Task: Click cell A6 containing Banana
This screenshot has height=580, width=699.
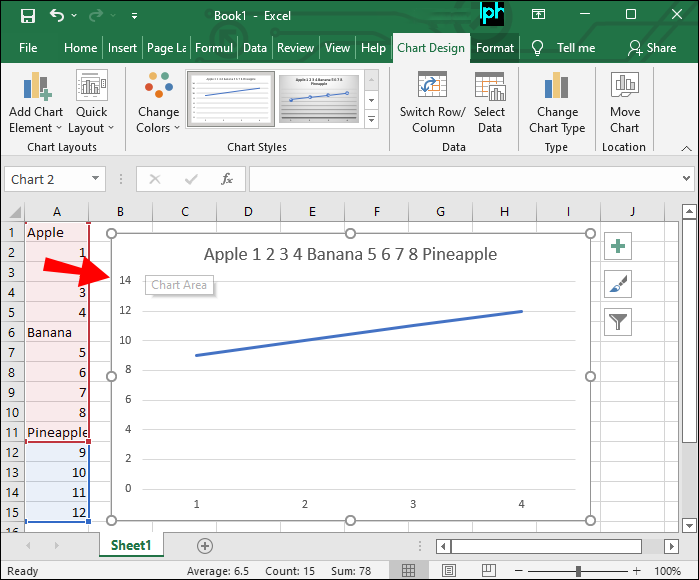Action: pos(57,333)
